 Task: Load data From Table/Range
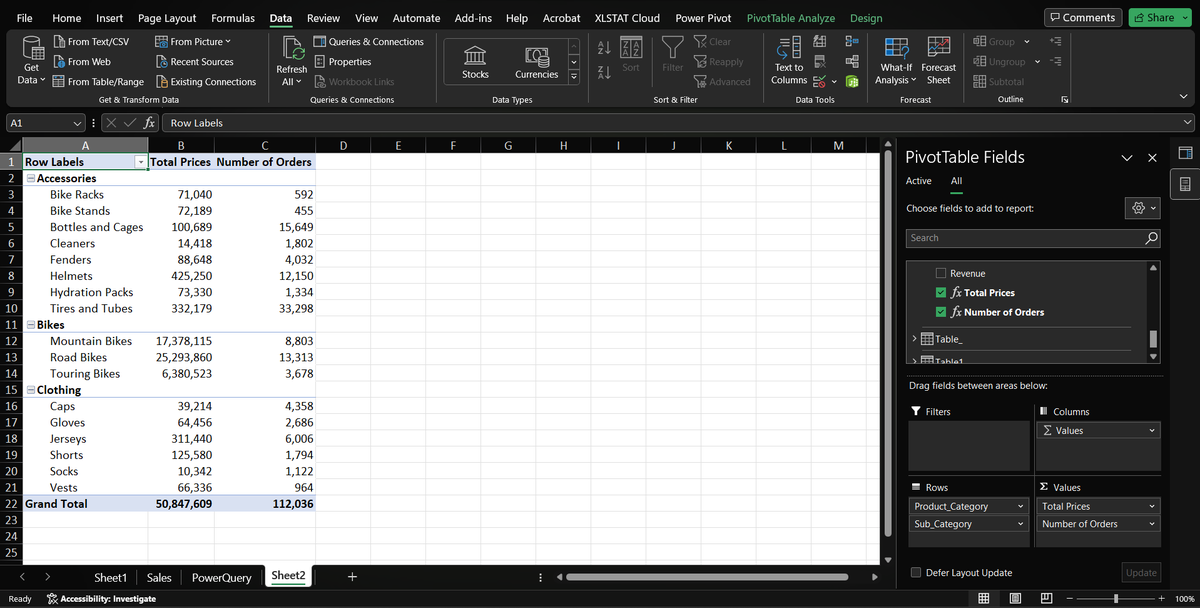pos(97,82)
